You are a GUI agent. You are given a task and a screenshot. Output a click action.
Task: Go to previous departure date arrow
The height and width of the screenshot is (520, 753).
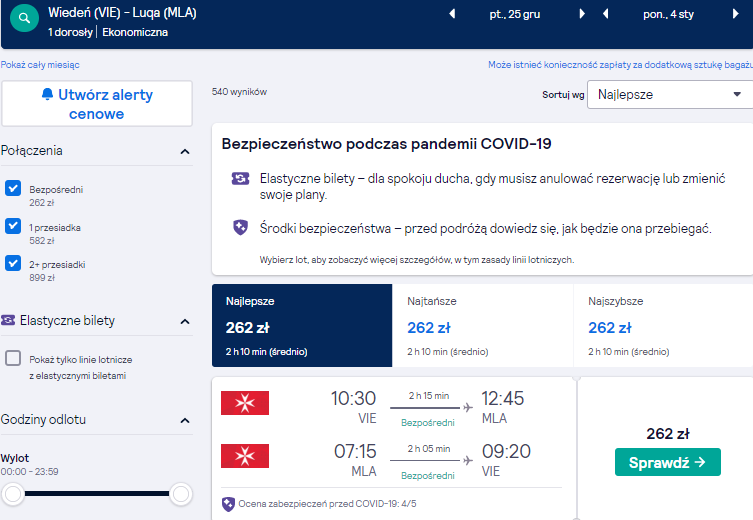(x=452, y=14)
